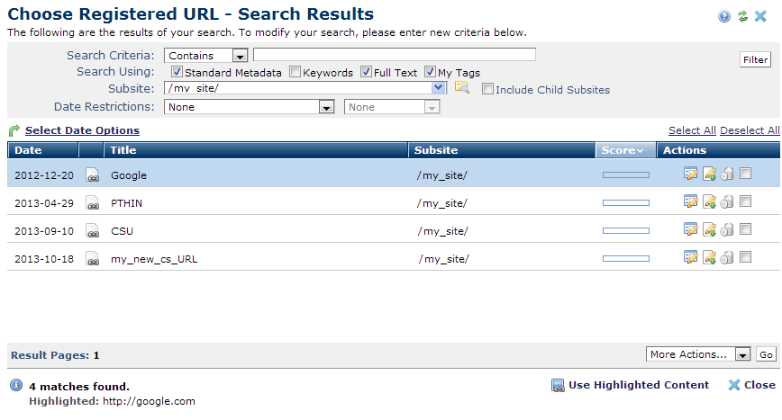The width and height of the screenshot is (782, 420).
Task: Open the More Actions dropdown
Action: 742,354
